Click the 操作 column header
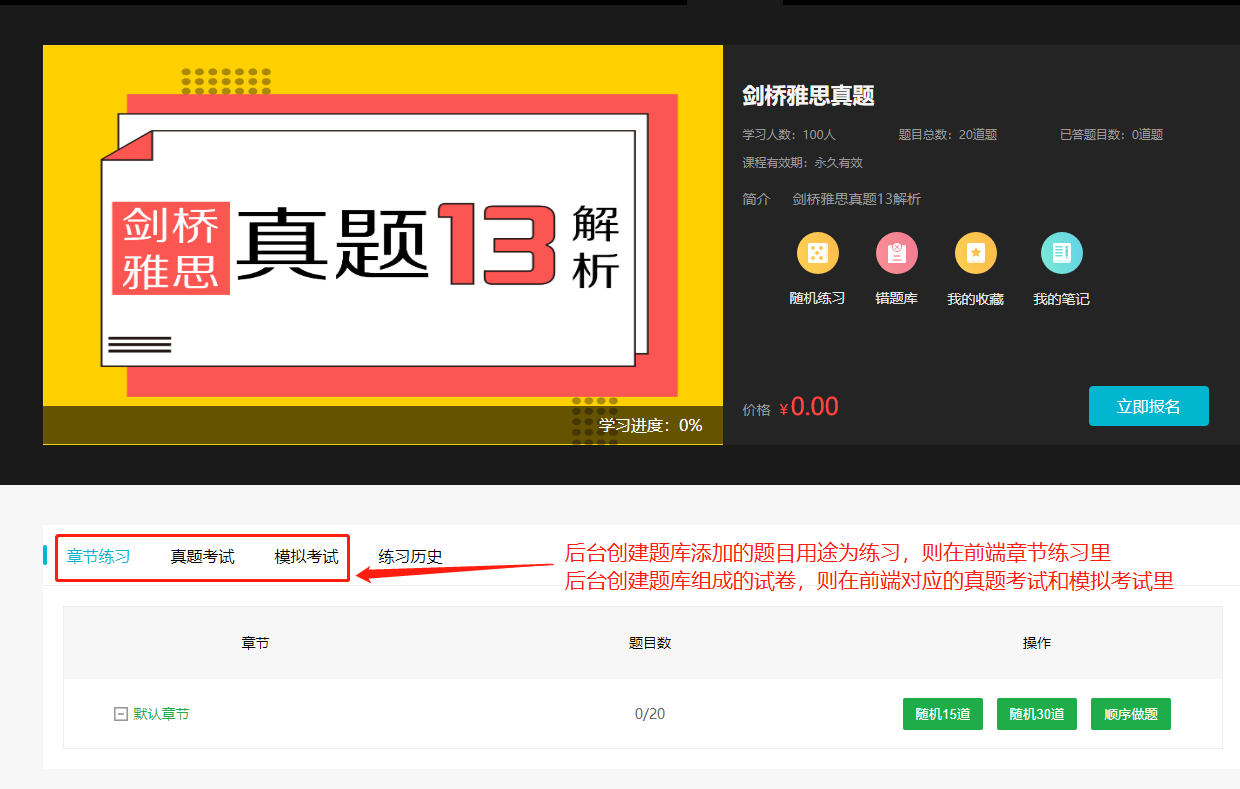Screen dimensions: 1240x789 pyautogui.click(x=1037, y=643)
